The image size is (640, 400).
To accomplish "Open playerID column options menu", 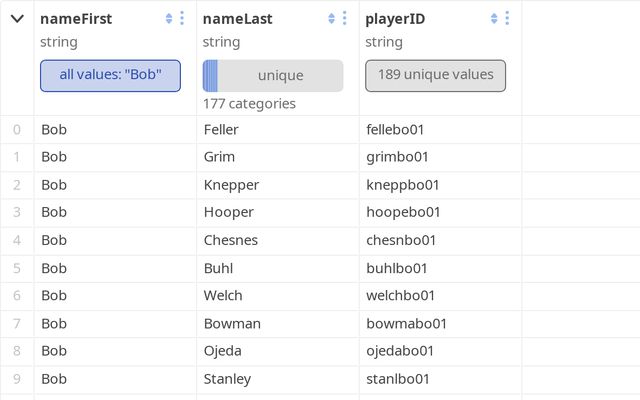I will coord(508,19).
